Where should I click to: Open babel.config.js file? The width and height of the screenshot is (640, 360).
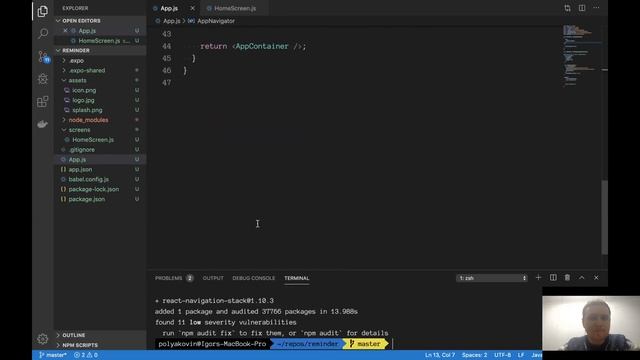pos(89,179)
